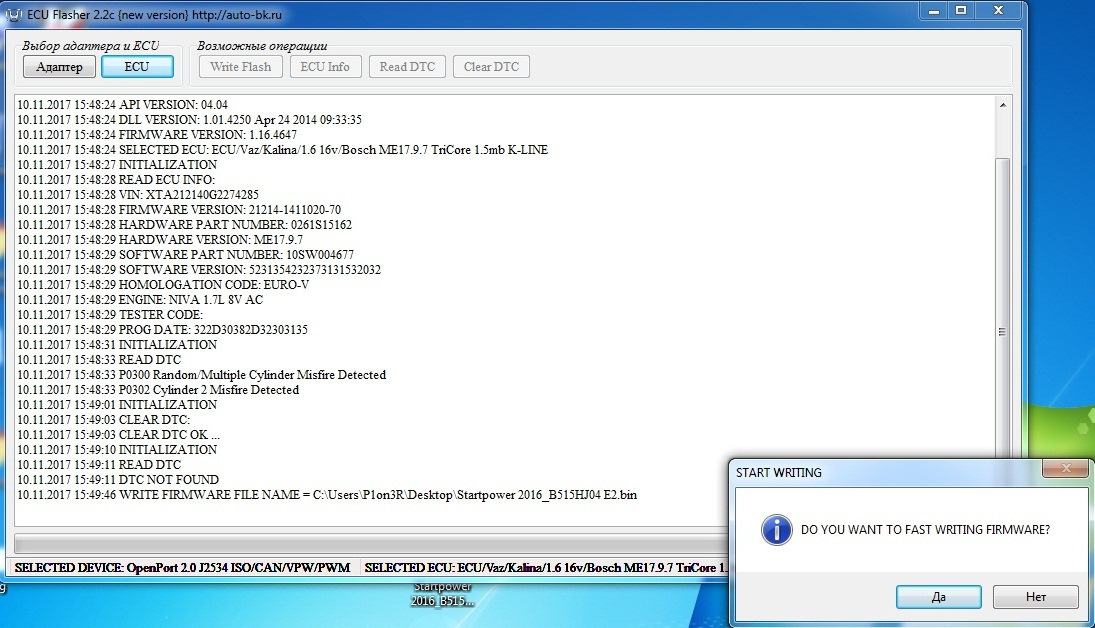1095x628 pixels.
Task: Select the Startpower 2016_B515 desktop file
Action: 442,594
